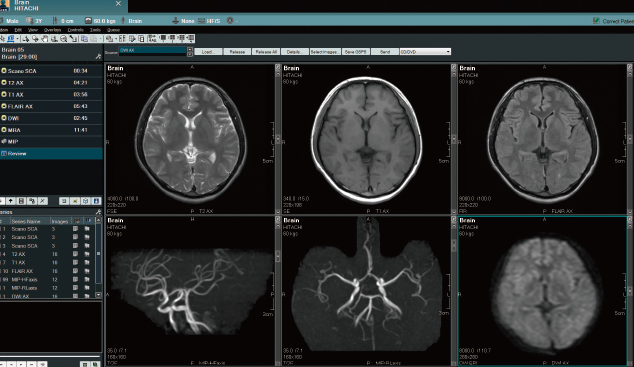Screen dimensions: 634x367
Task: Select the MIP-HFaxis row in series table
Action: click(x=47, y=280)
